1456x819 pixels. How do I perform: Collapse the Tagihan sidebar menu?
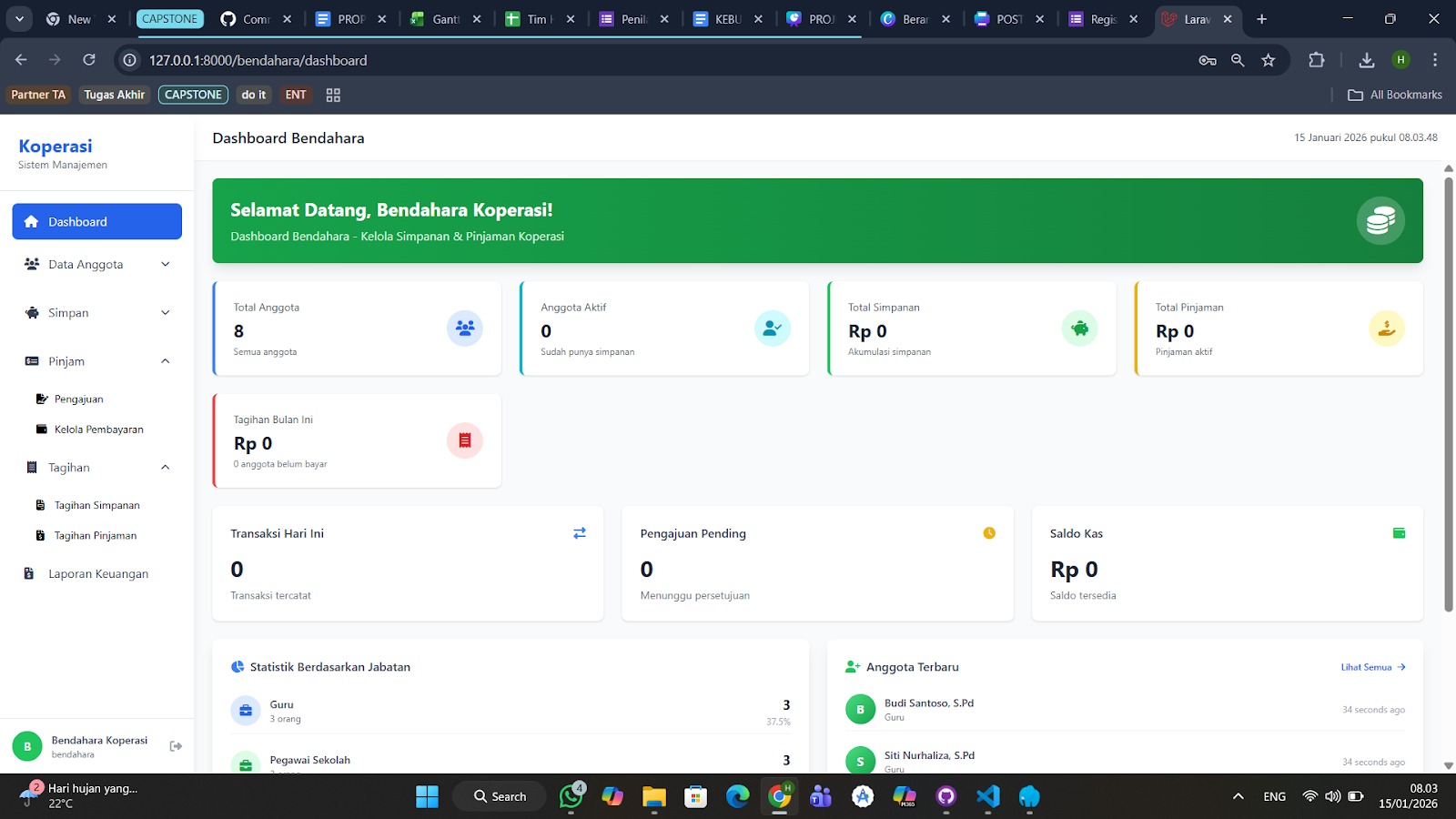(97, 468)
